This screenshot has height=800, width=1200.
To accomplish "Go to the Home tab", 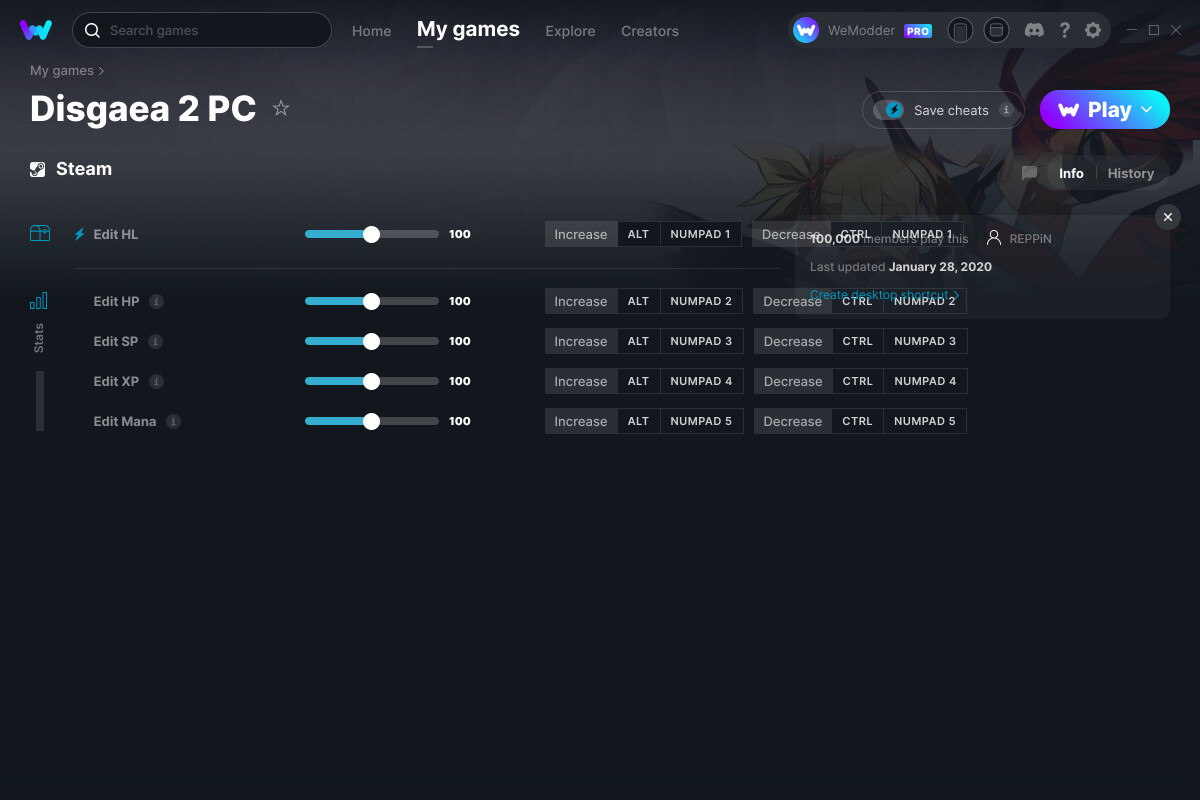I will coord(372,31).
